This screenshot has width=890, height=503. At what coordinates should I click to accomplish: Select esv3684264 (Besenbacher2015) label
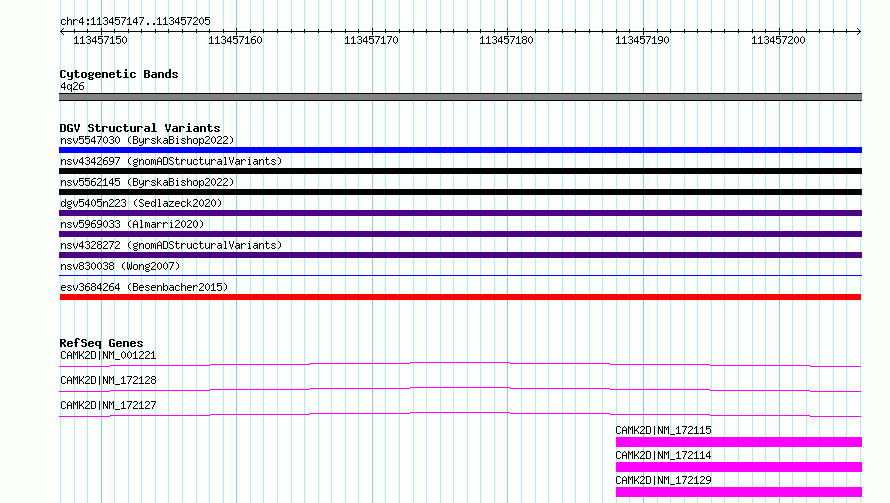click(144, 287)
